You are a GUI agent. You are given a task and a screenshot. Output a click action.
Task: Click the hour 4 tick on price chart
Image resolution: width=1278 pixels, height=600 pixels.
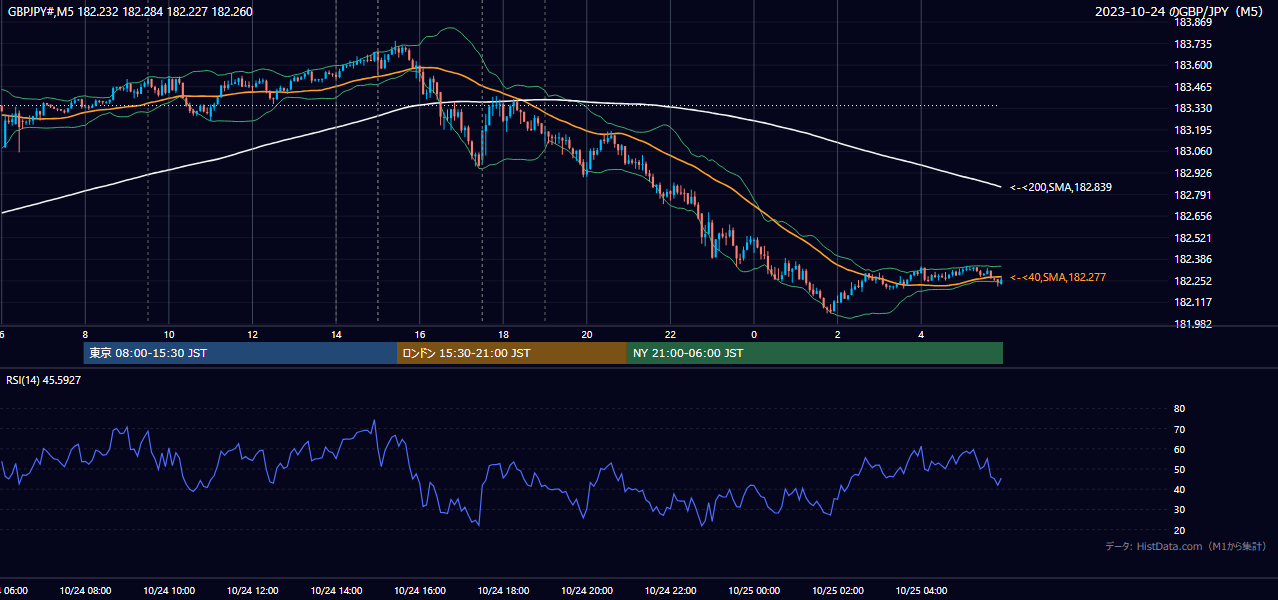click(921, 335)
